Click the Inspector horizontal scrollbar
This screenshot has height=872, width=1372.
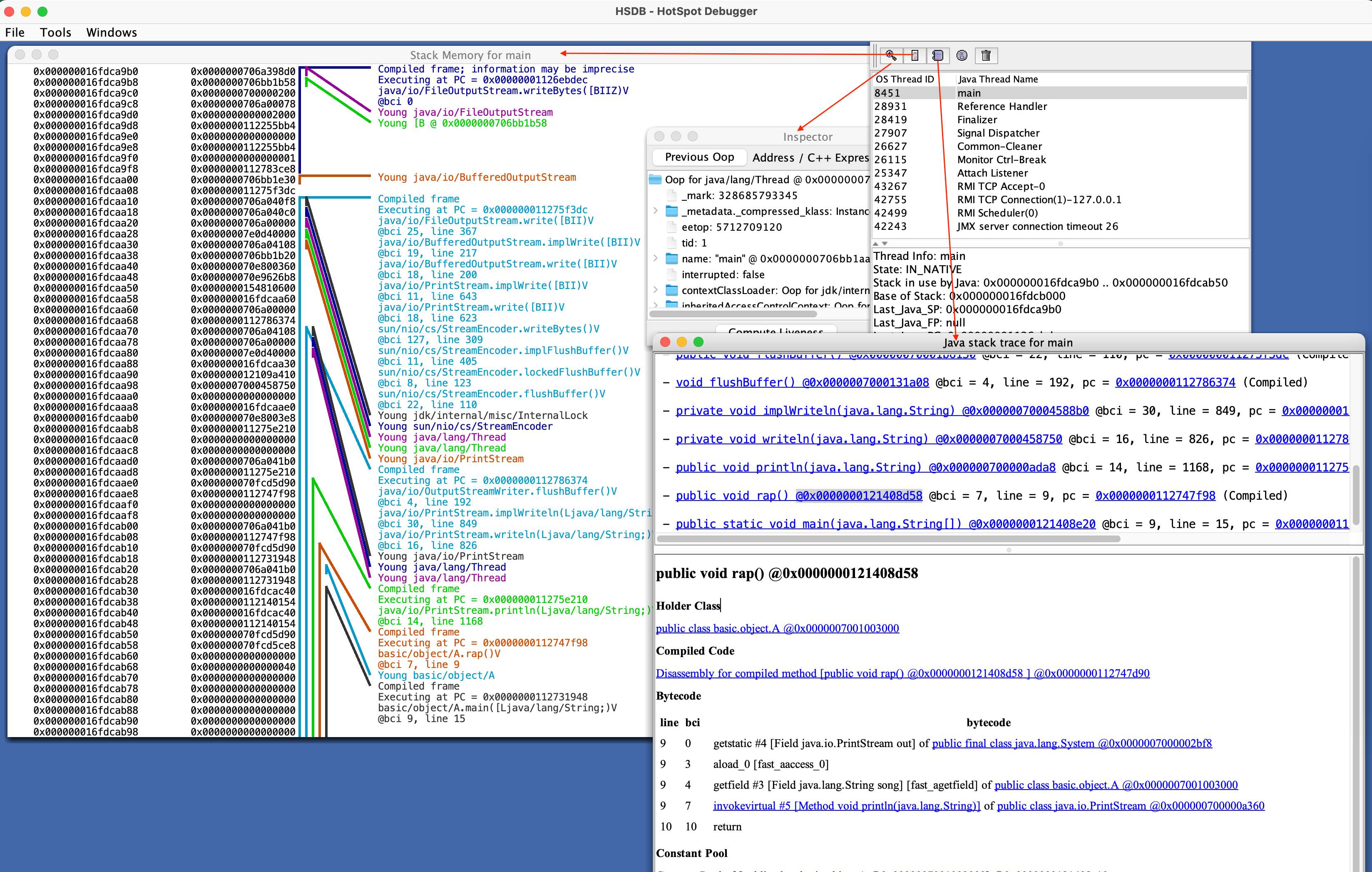pos(733,314)
